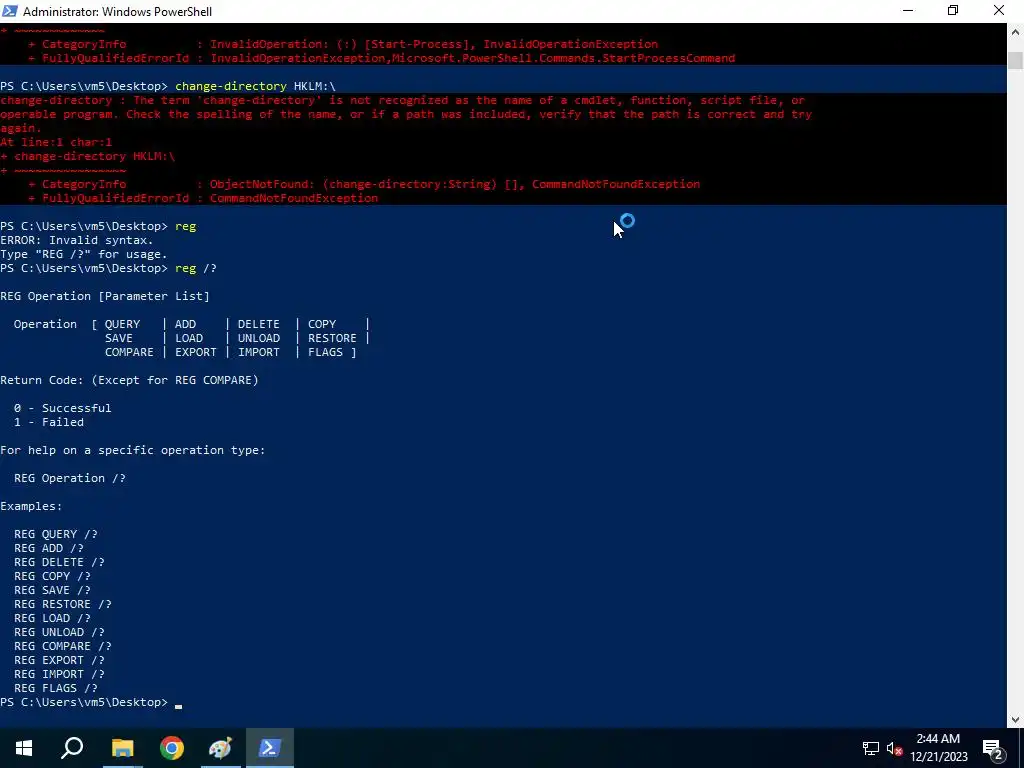Click the 'reg /?' command text
Screen dimensions: 1024x768
195,268
